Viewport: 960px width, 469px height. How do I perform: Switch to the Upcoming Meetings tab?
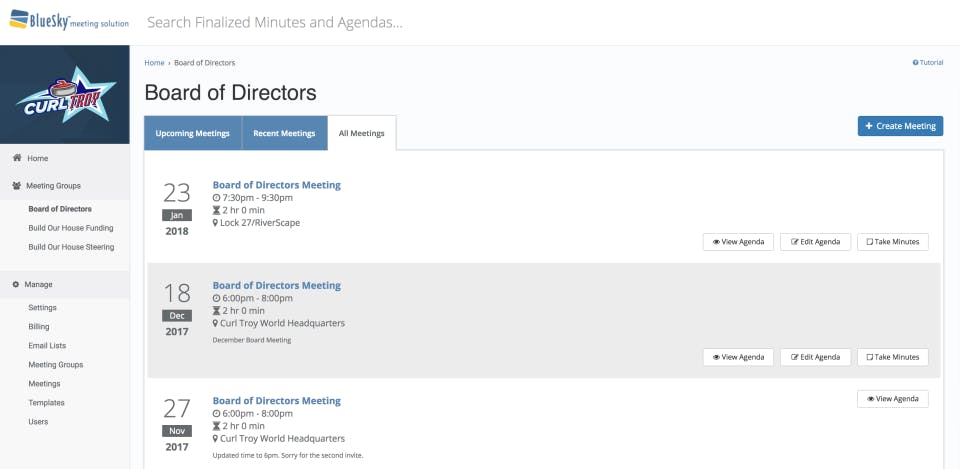(x=193, y=133)
